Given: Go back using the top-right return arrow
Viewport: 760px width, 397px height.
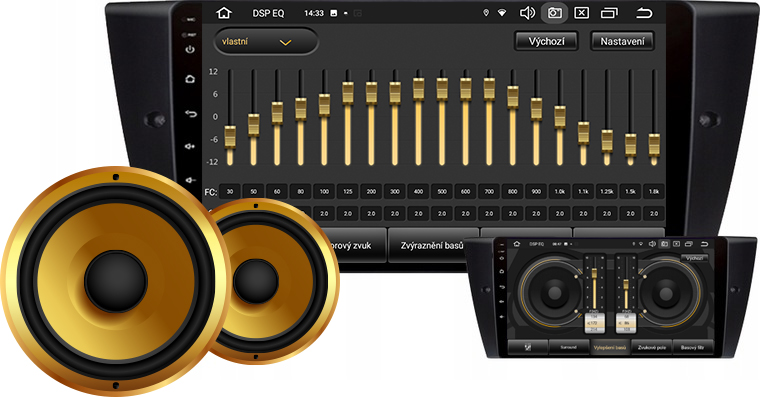Looking at the screenshot, I should pos(644,13).
